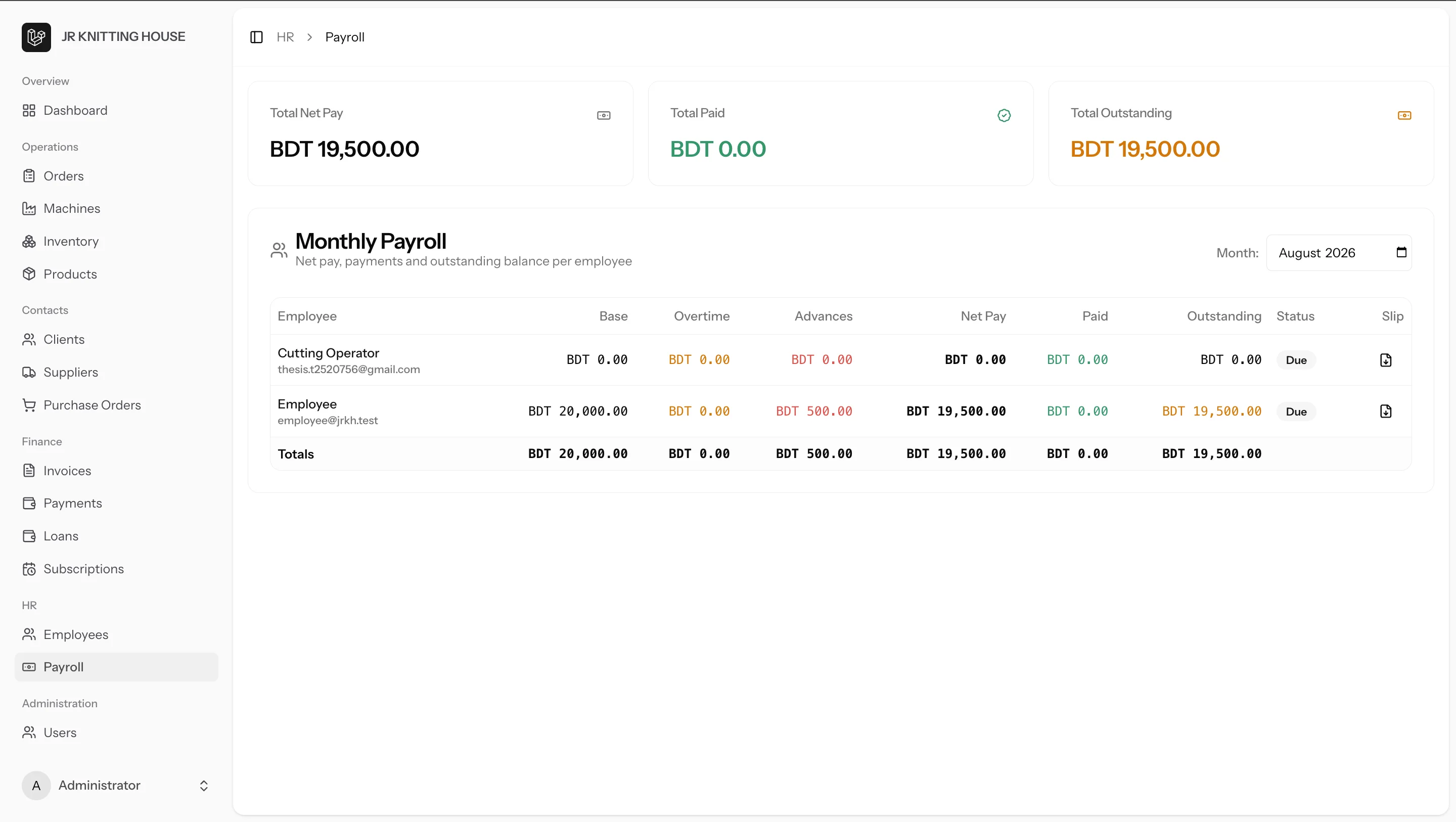Image resolution: width=1456 pixels, height=822 pixels.
Task: Click the Subscriptions calendar-clock icon
Action: tap(29, 569)
